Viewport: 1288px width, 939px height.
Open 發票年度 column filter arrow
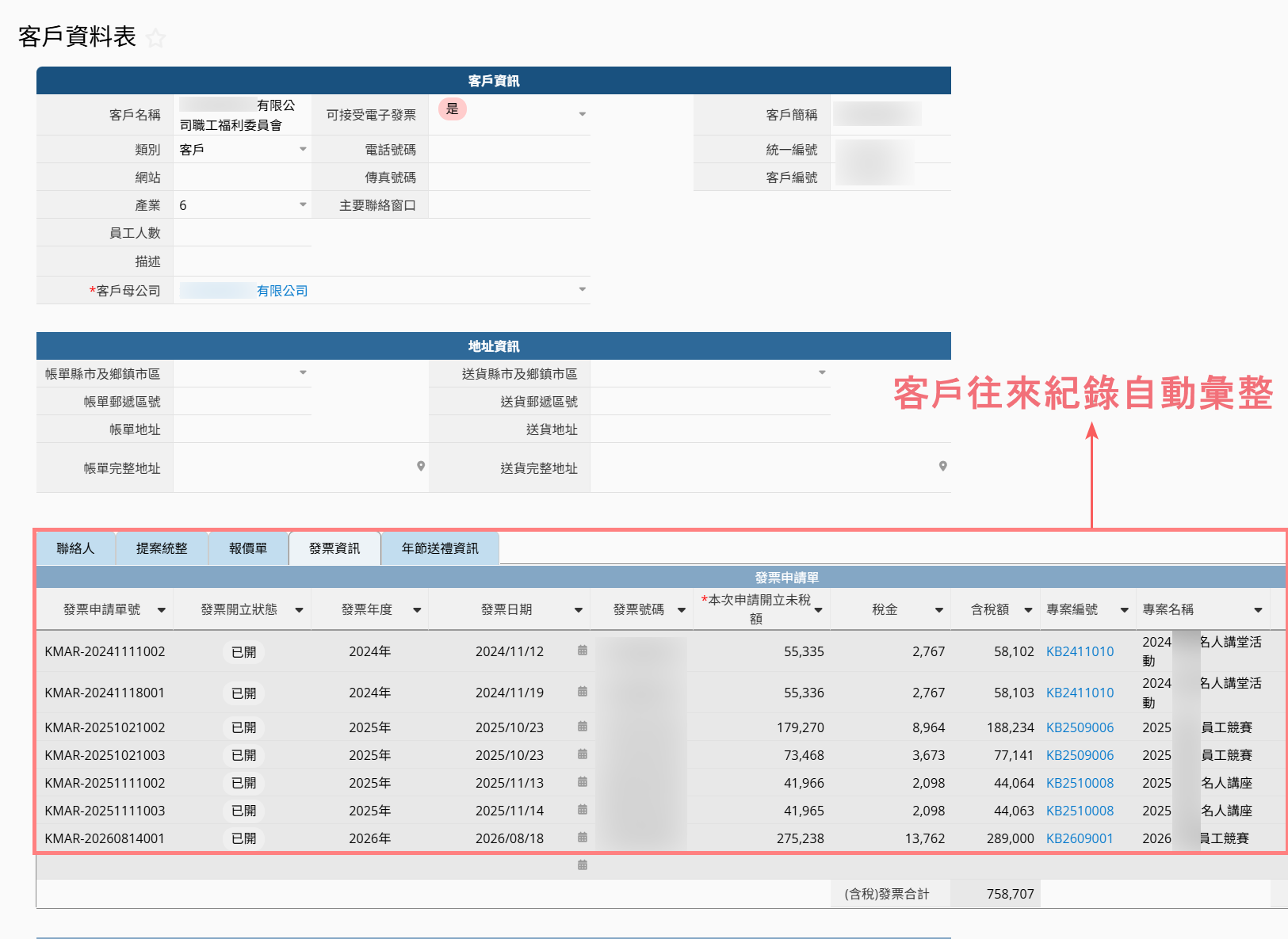417,610
